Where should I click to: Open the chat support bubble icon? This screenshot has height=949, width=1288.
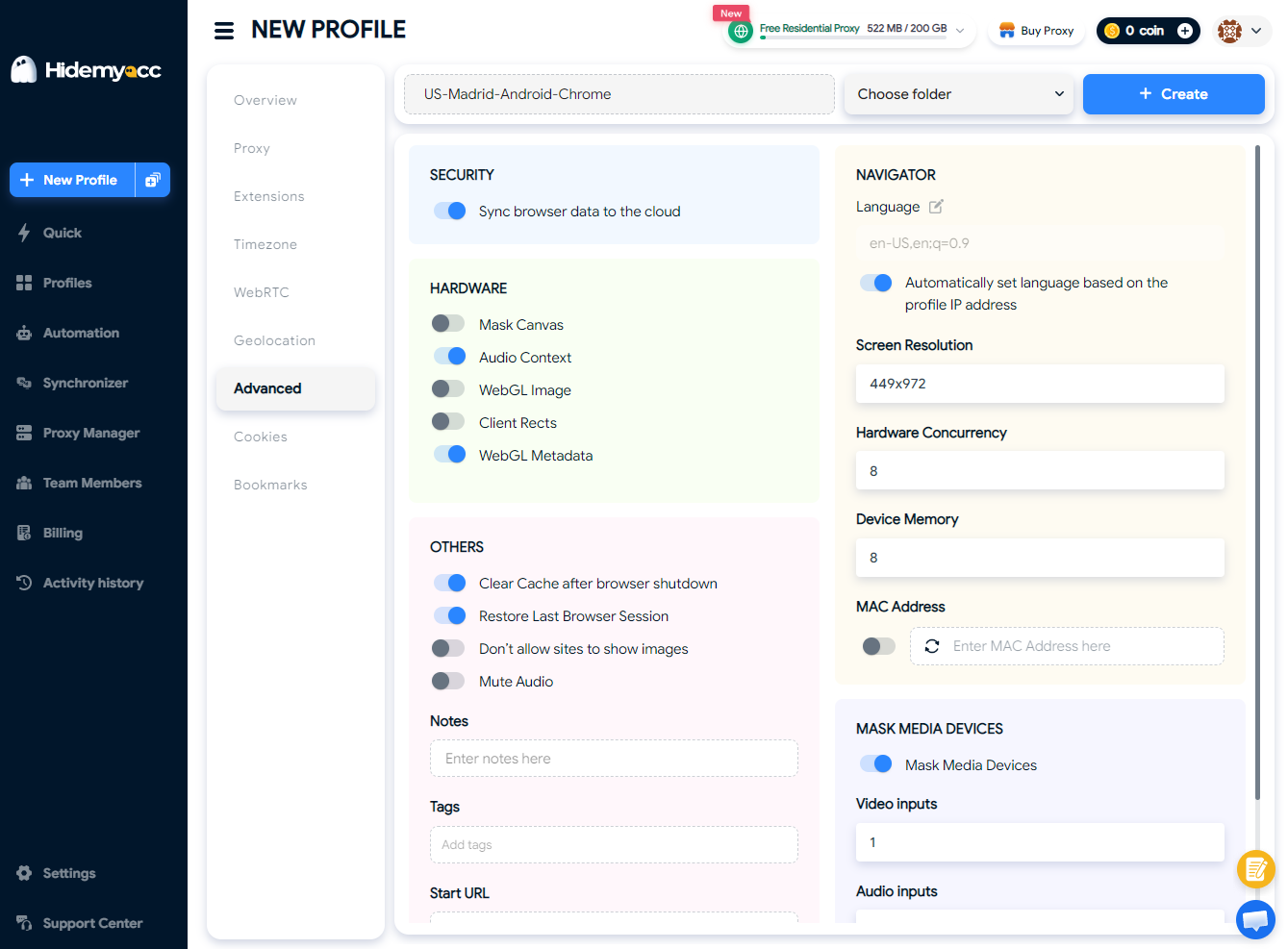pyautogui.click(x=1255, y=920)
